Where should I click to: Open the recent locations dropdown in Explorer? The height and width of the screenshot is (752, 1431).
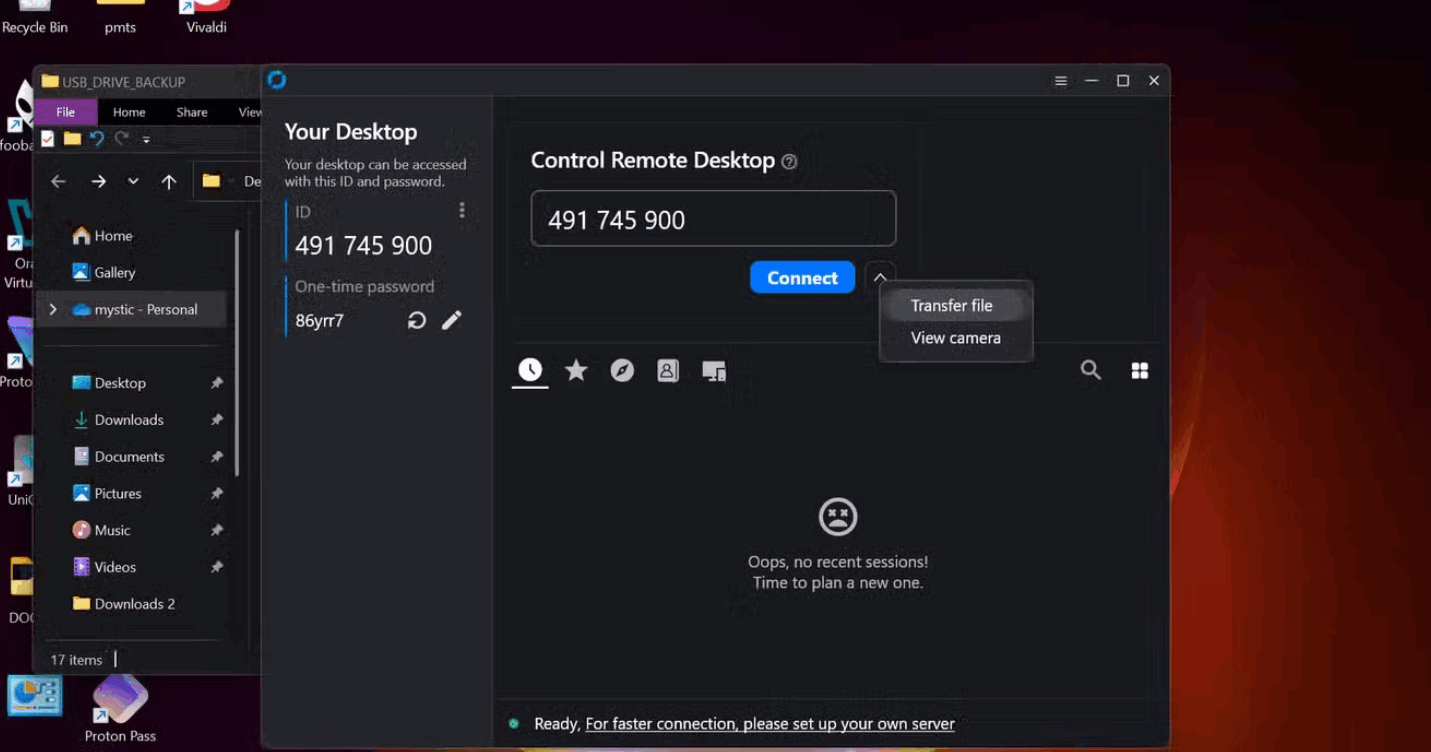pos(133,181)
